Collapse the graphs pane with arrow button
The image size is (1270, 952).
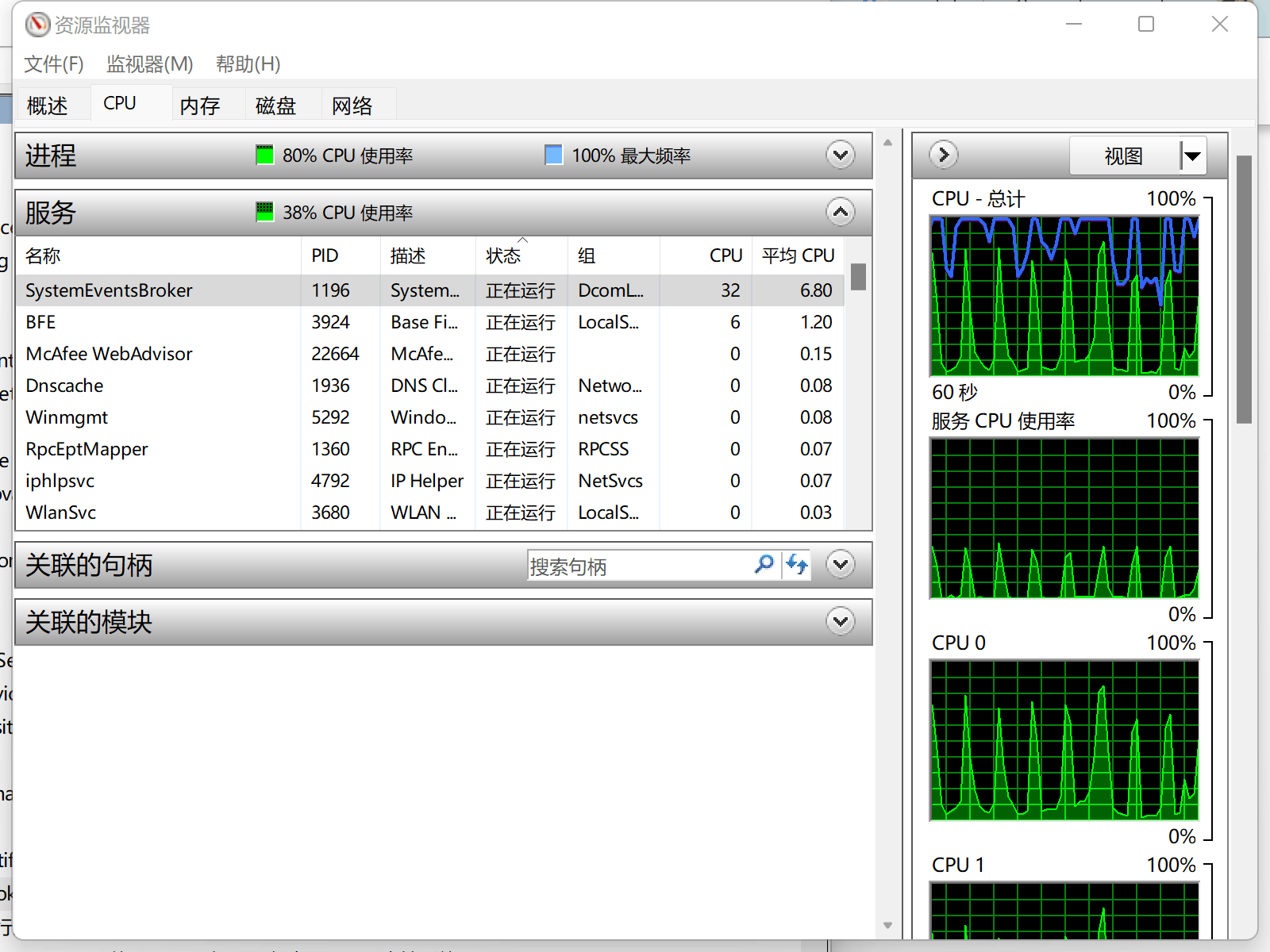pos(944,155)
